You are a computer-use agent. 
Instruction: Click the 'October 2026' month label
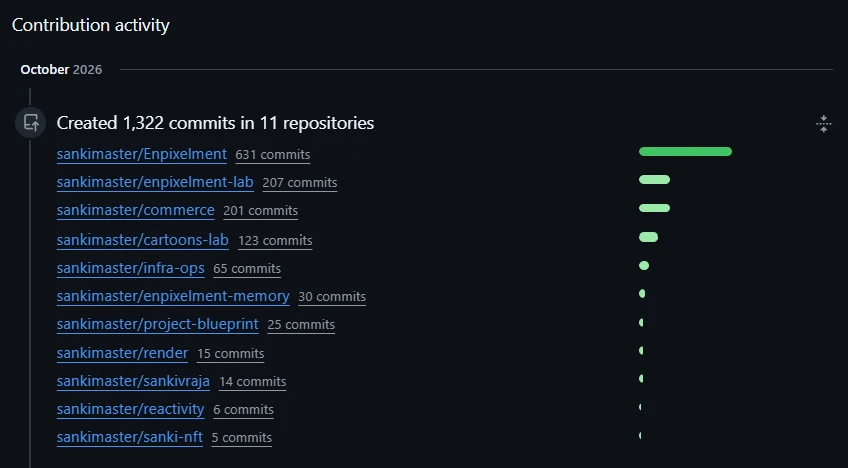[x=61, y=69]
